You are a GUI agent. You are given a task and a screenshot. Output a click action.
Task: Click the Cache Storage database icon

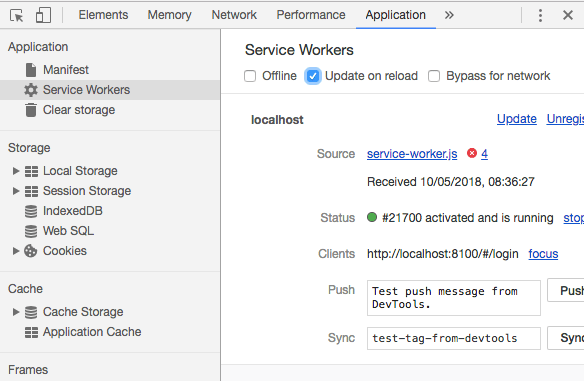point(31,312)
